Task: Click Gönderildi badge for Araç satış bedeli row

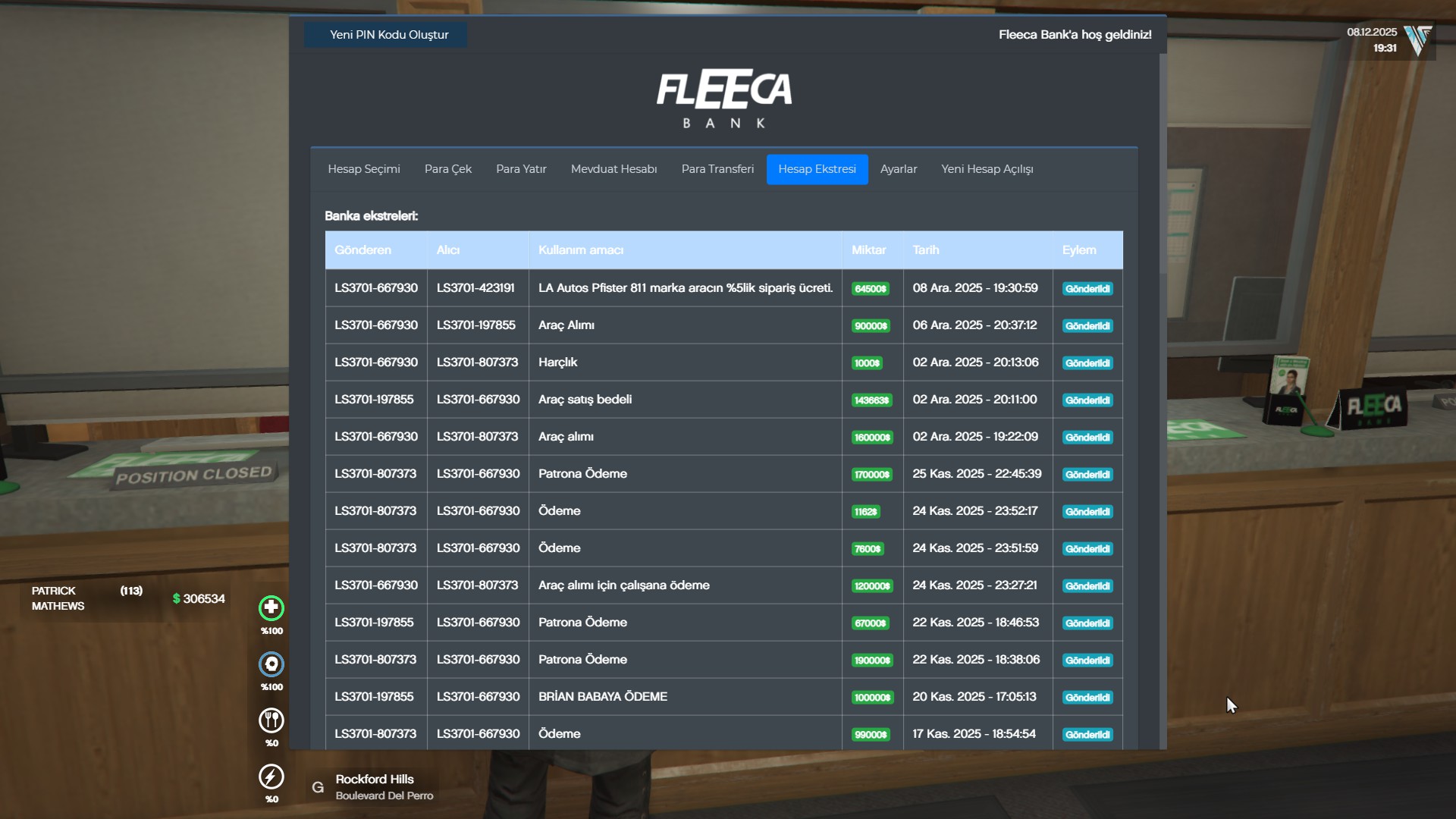Action: pos(1087,400)
